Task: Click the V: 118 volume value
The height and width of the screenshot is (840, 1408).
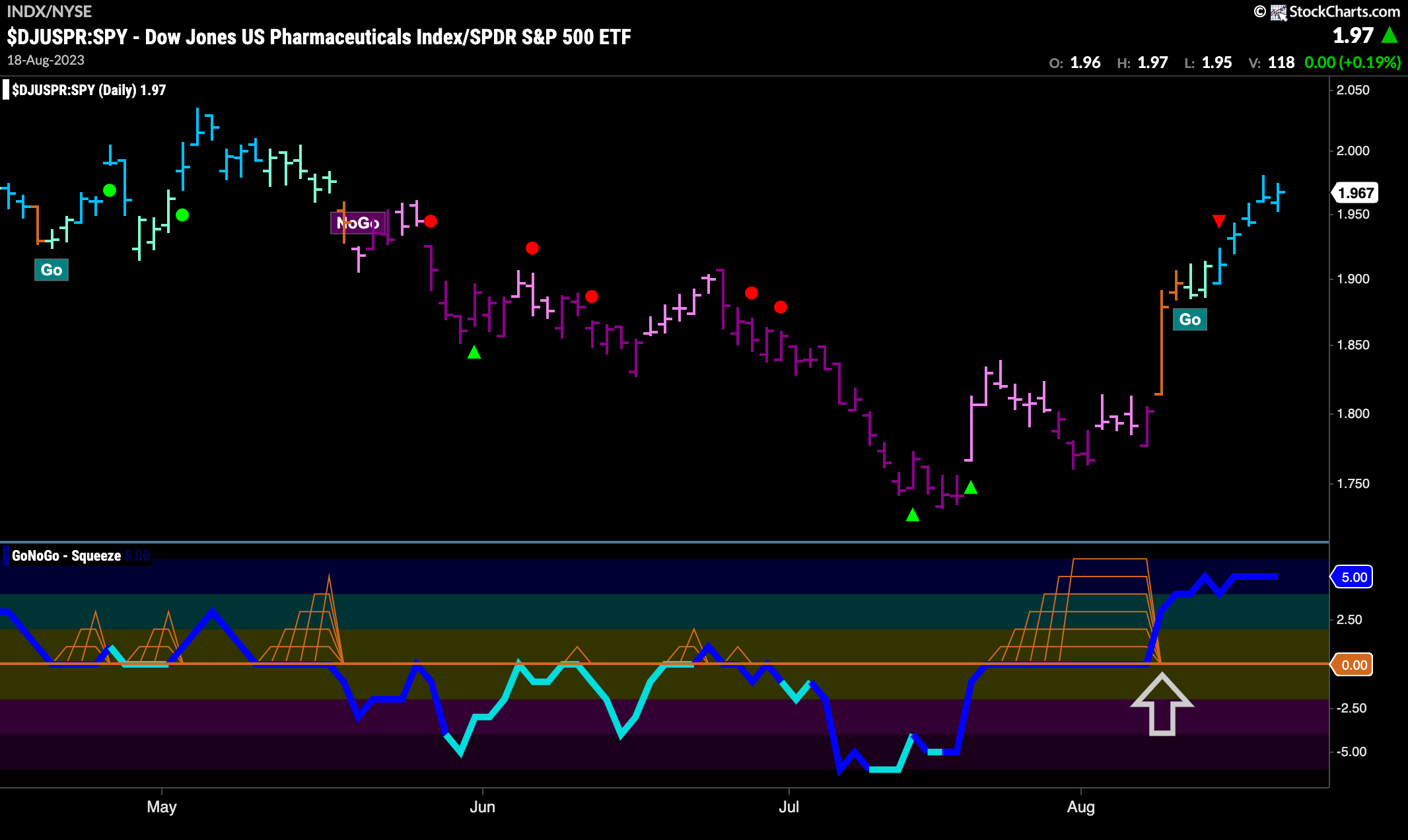Action: tap(1271, 63)
